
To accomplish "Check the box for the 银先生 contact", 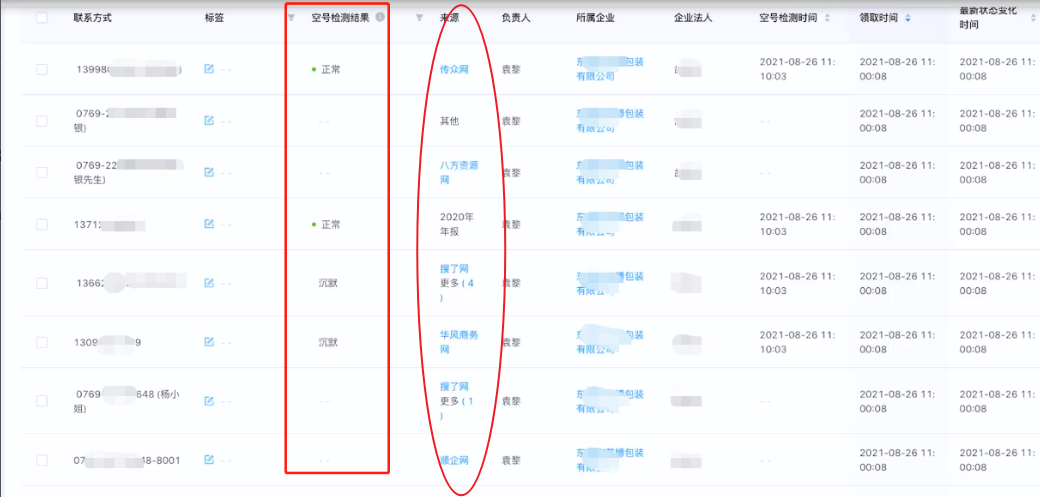I will click(42, 173).
